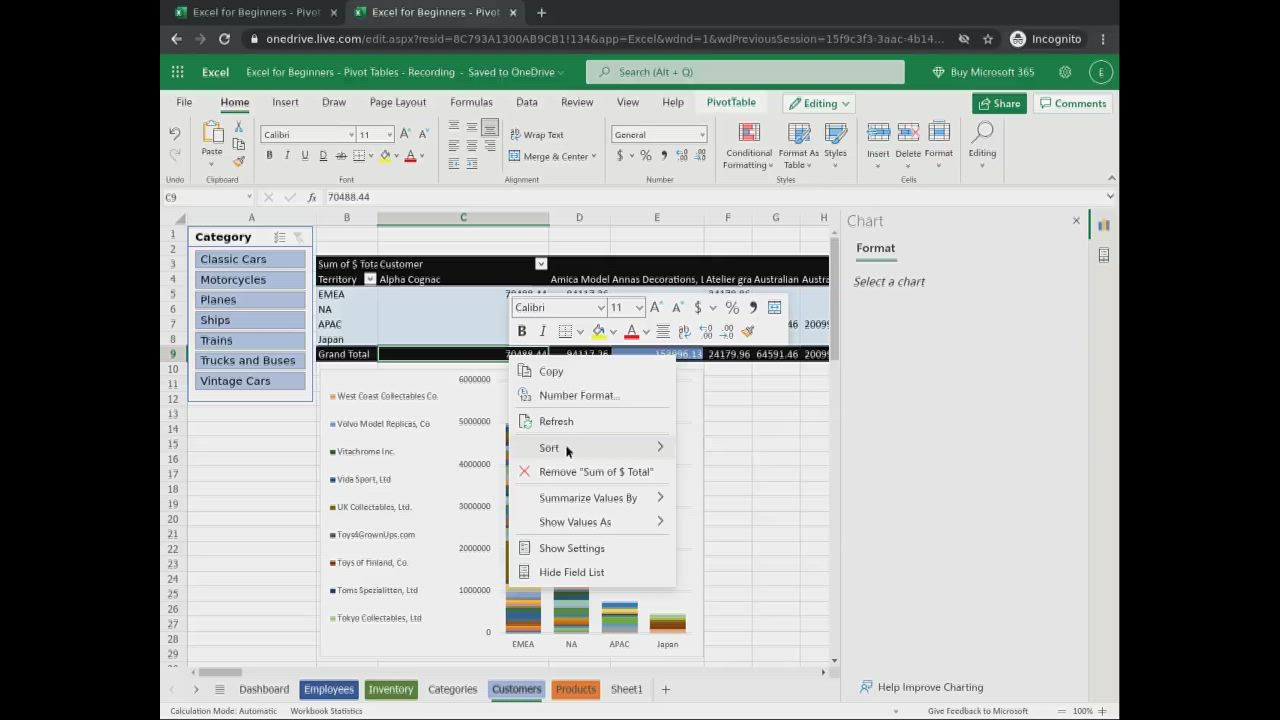Open the Formulas ribbon tab

coord(471,102)
